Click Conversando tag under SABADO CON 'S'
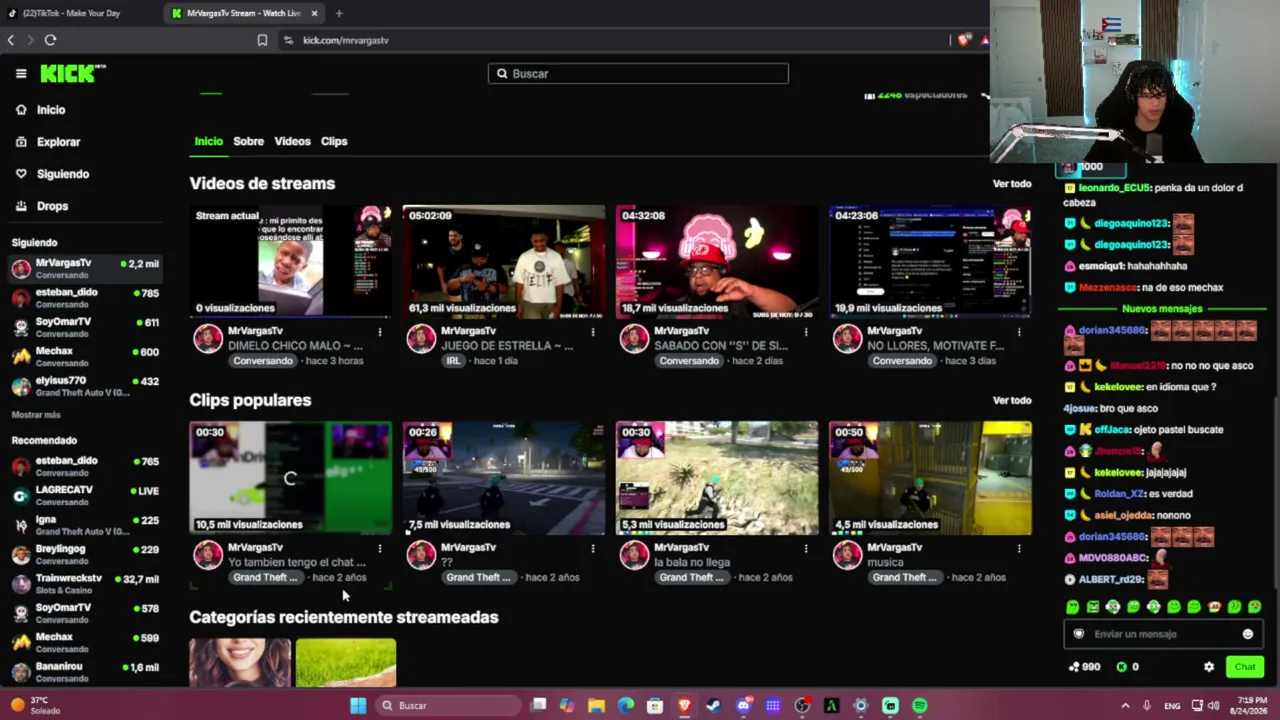 tap(689, 361)
